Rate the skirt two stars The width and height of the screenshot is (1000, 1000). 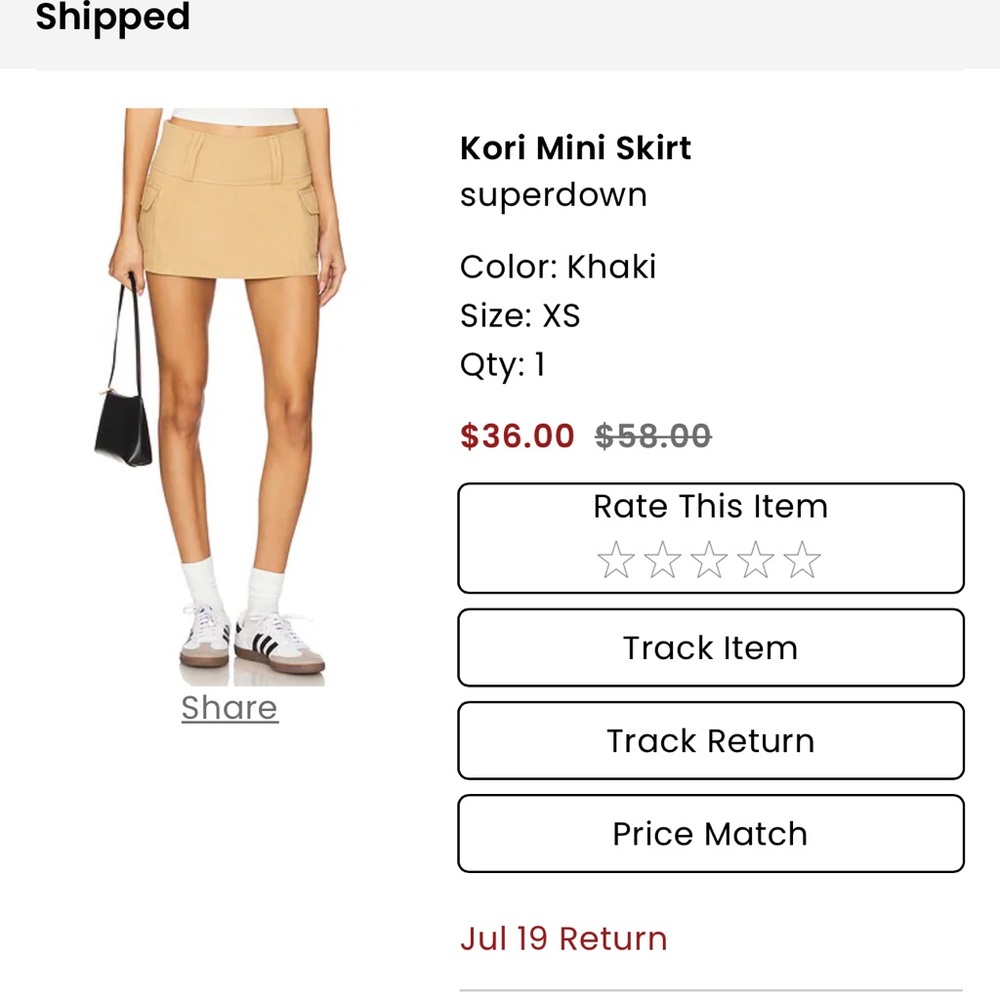(x=661, y=560)
